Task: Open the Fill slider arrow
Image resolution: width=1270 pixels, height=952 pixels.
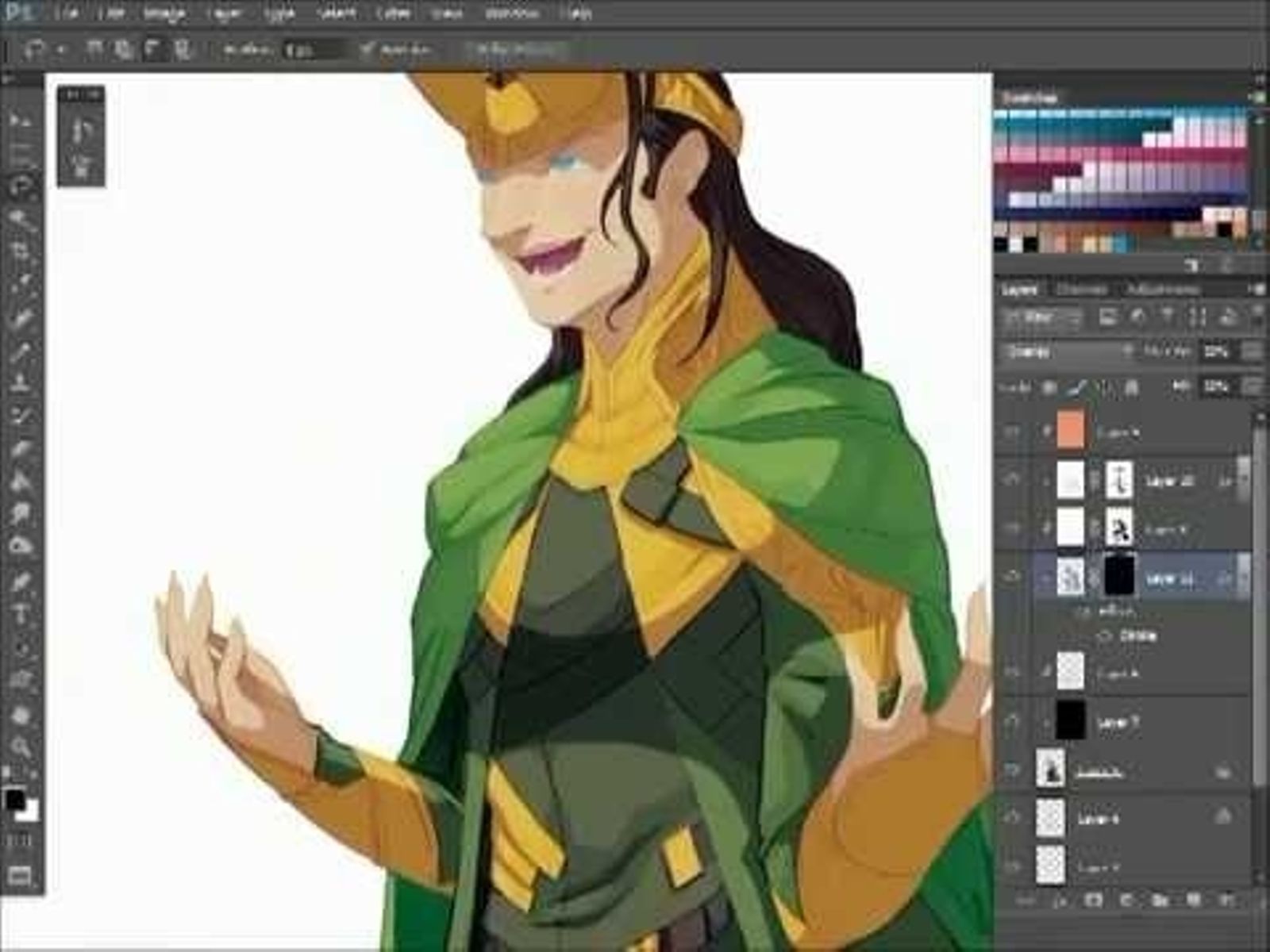Action: pos(1253,387)
